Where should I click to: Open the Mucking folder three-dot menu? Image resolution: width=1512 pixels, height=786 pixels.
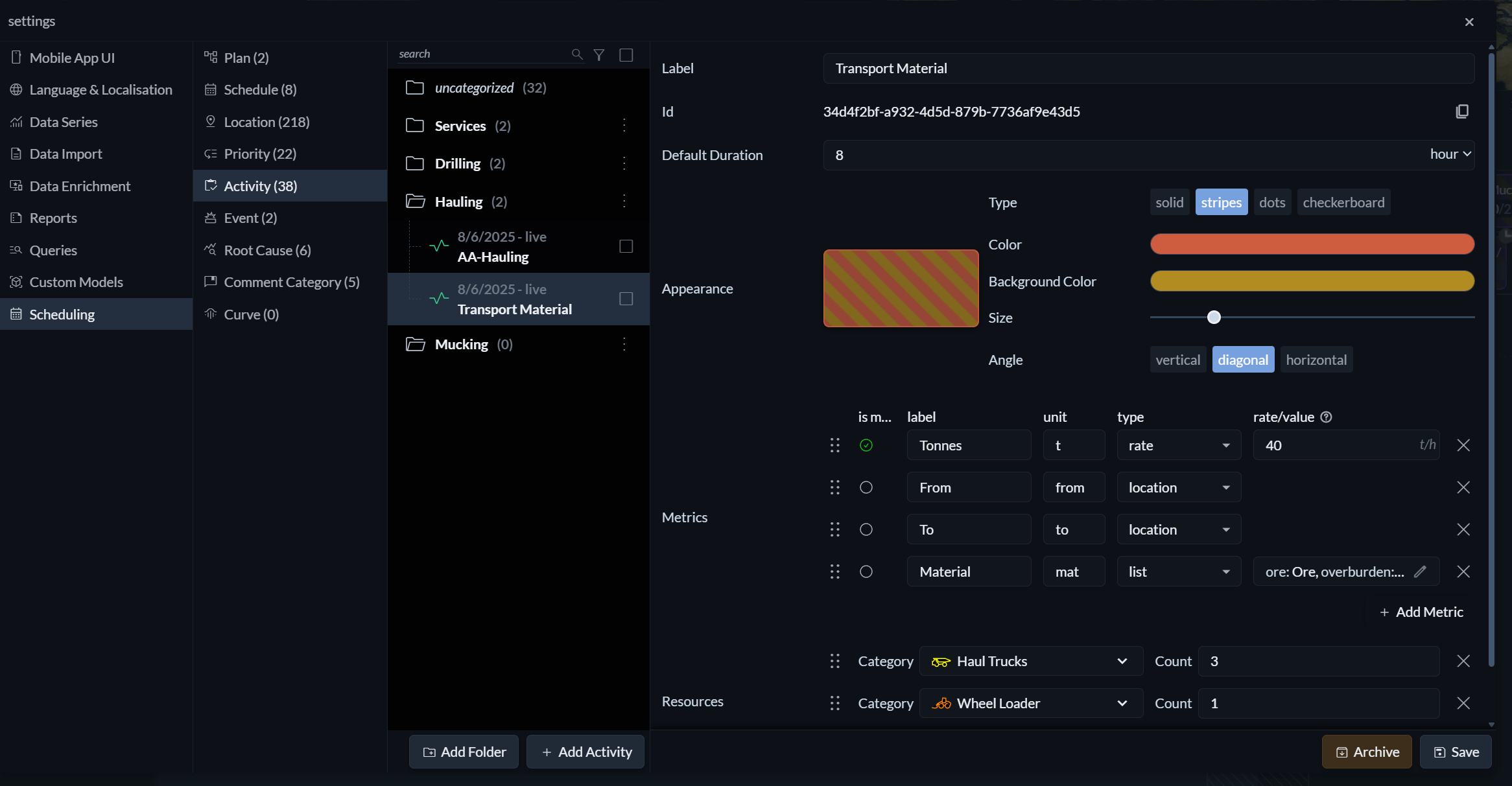[x=624, y=344]
